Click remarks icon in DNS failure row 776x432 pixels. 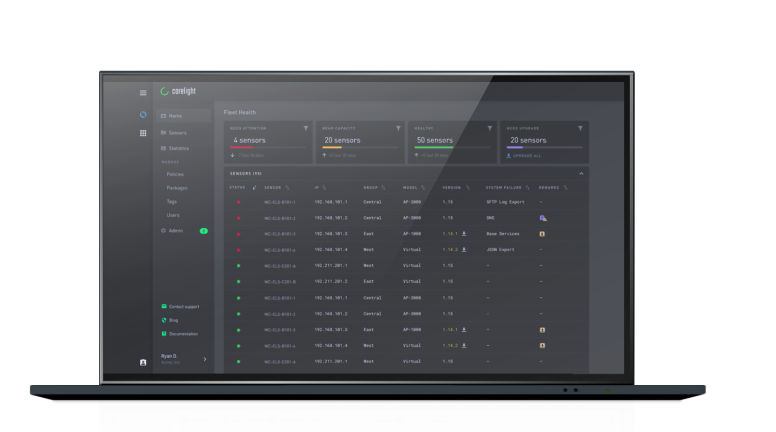point(542,217)
